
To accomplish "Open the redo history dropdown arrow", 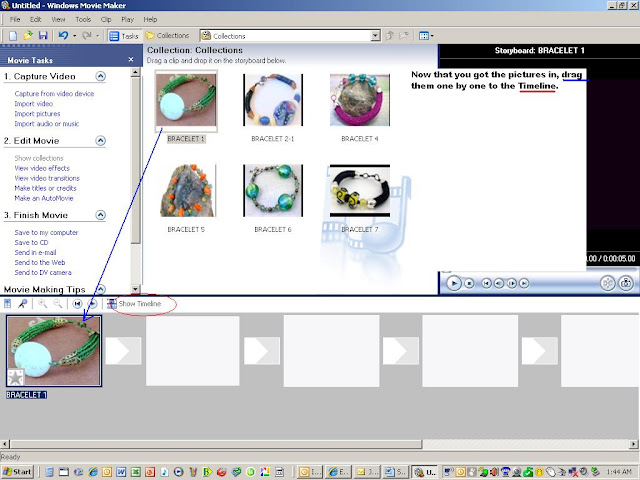I will pos(98,36).
